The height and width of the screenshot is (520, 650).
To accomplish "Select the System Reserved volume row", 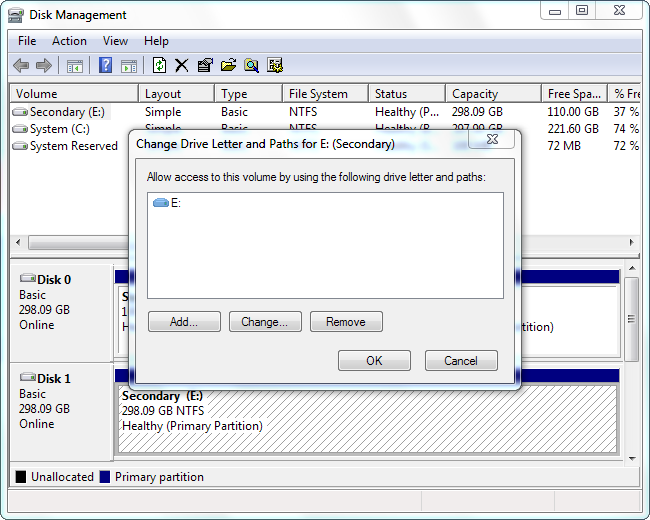I will click(325, 146).
